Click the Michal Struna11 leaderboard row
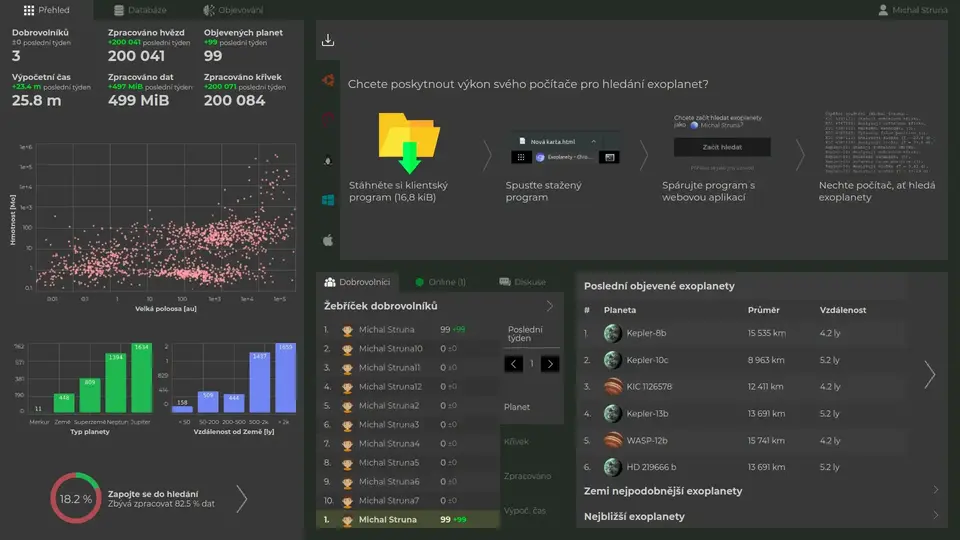Screen dimensions: 960x540 tap(408, 368)
